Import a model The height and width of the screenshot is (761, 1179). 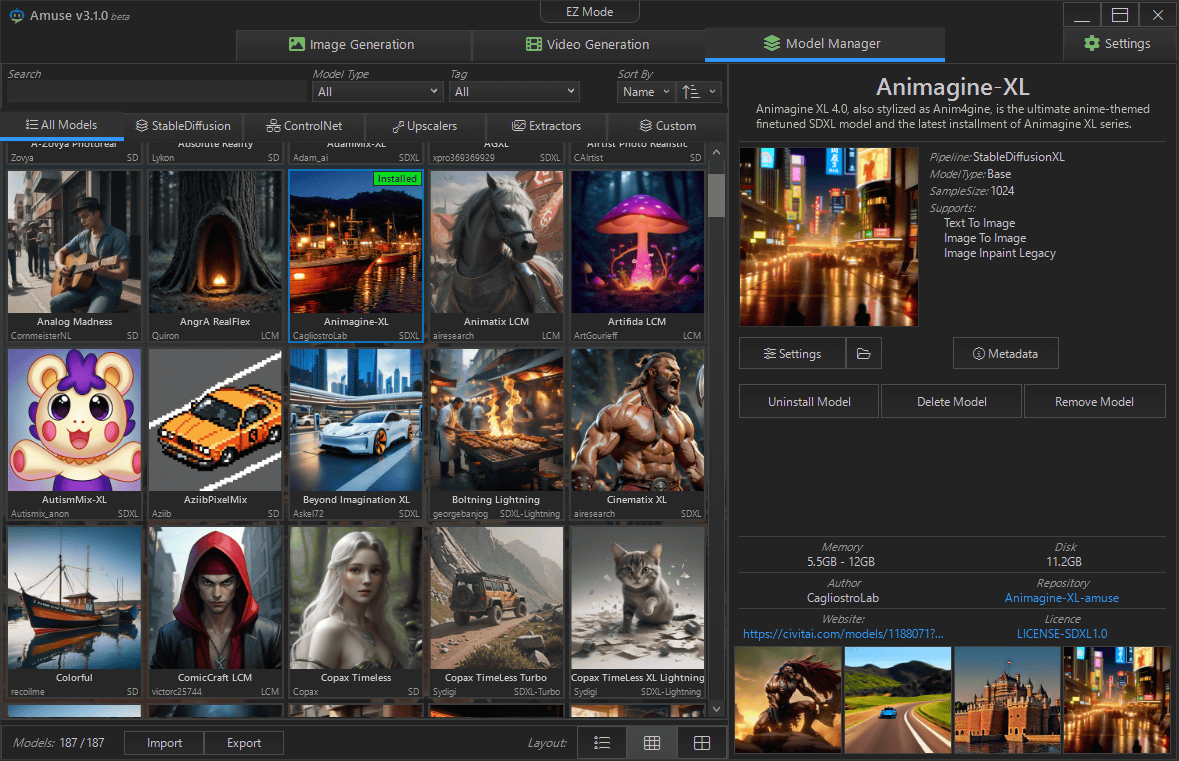point(164,743)
